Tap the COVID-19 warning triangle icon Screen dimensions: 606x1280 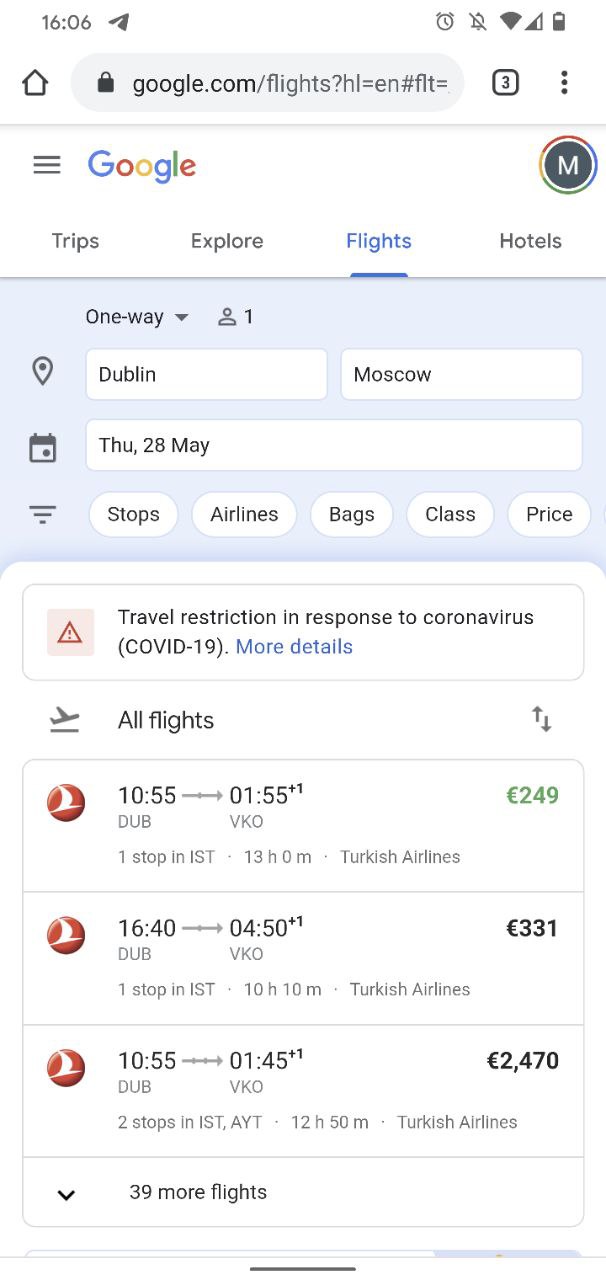click(x=70, y=632)
